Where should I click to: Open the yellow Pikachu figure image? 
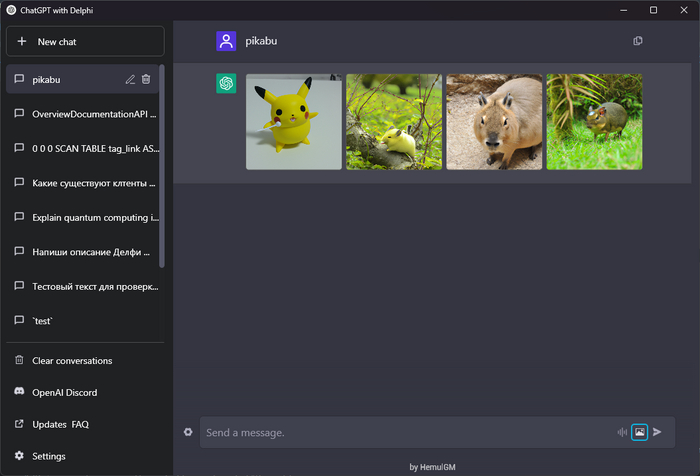pos(294,122)
